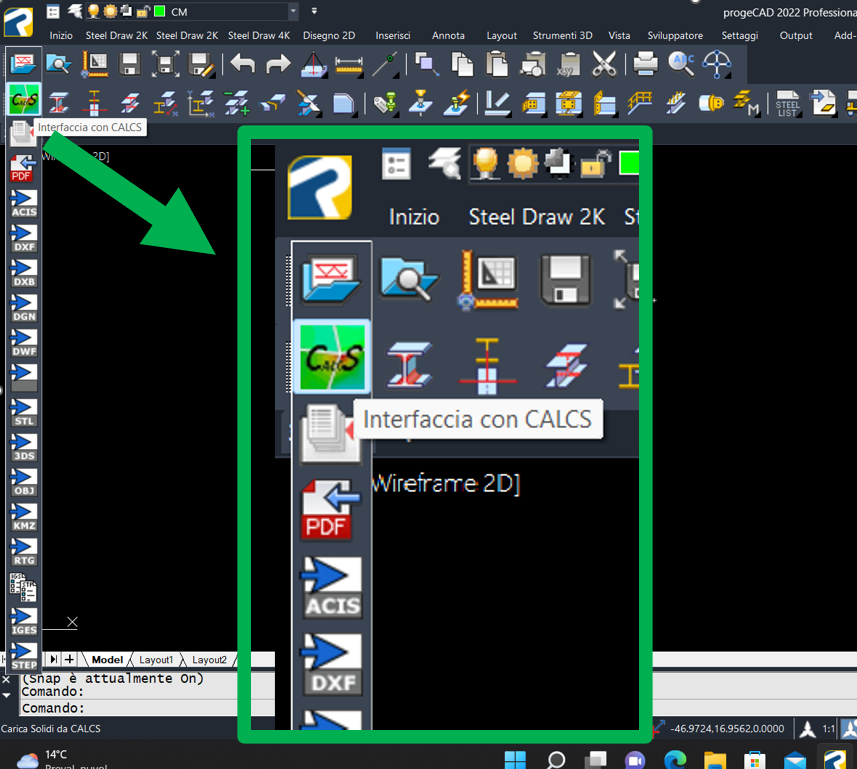Redo the undone action

pos(278,64)
